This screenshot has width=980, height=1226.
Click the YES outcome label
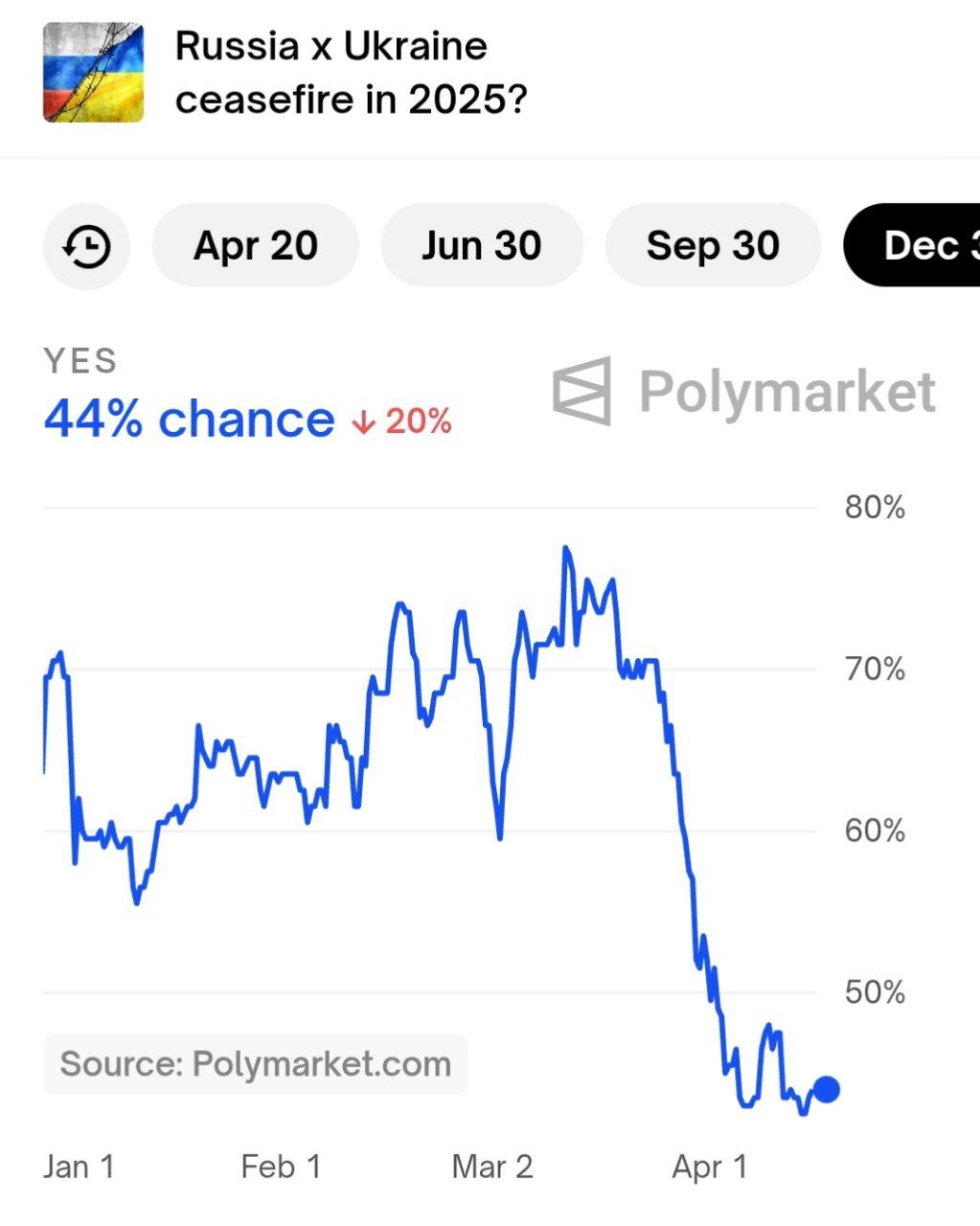[80, 361]
